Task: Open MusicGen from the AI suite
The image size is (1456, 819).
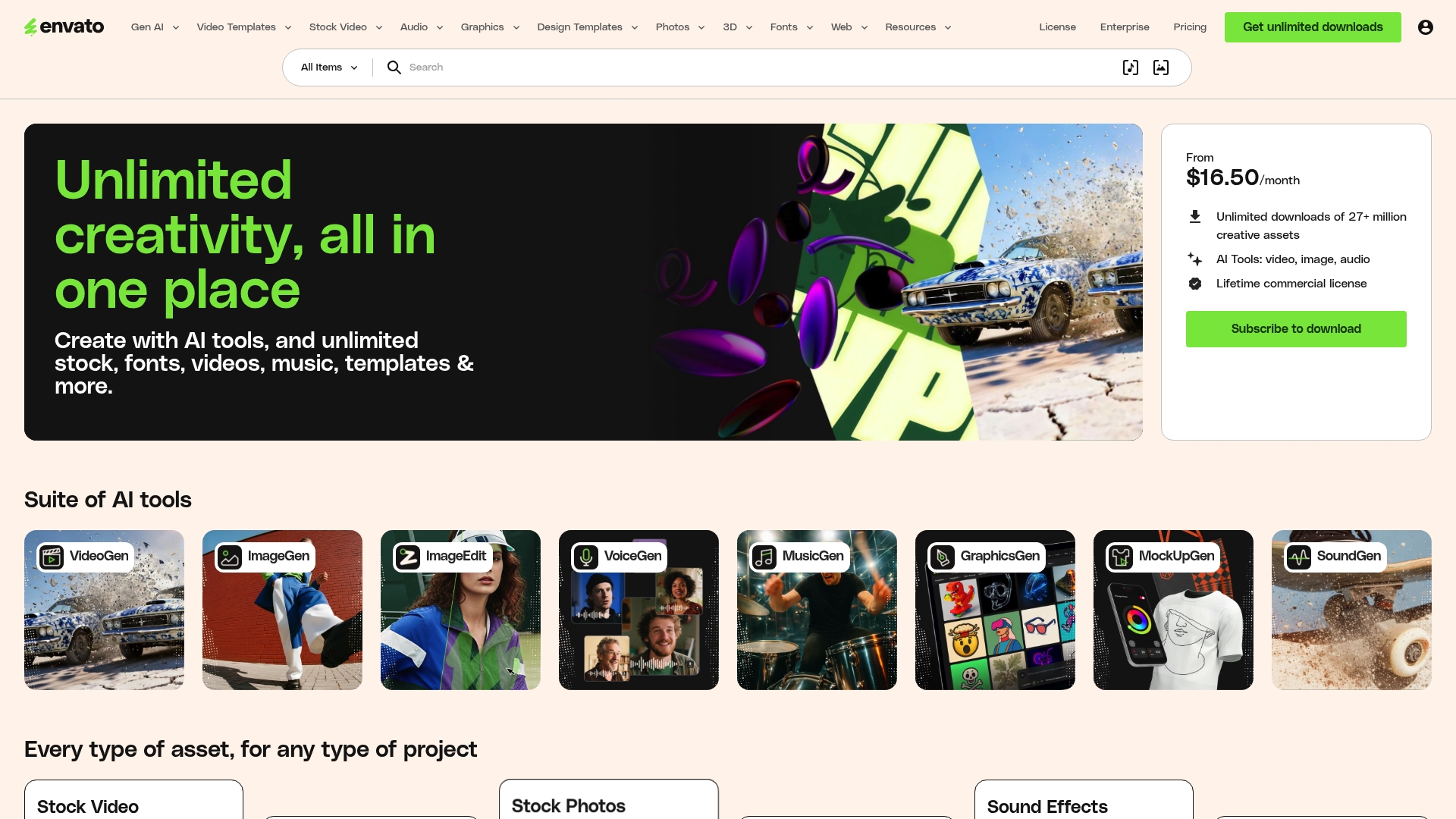Action: click(764, 557)
